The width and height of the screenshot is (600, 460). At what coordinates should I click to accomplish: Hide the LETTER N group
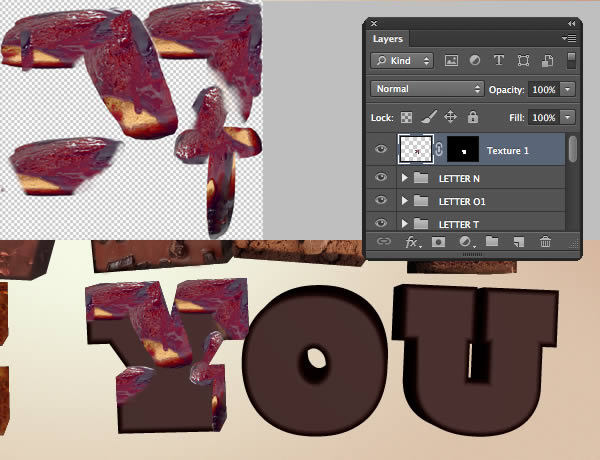pyautogui.click(x=381, y=177)
